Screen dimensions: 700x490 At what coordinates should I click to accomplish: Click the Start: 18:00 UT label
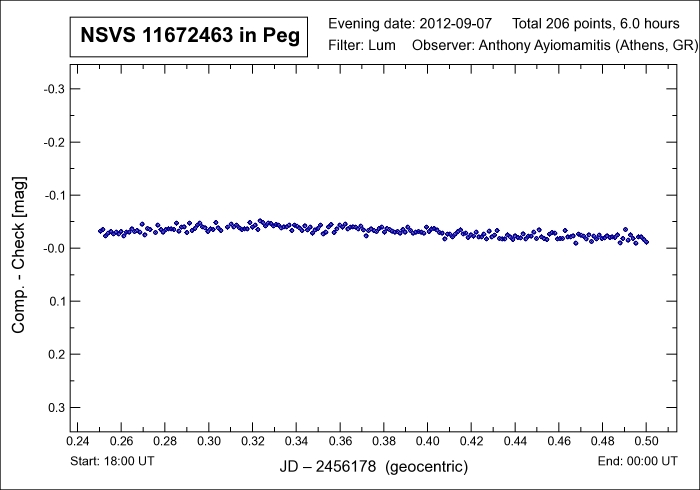point(113,461)
